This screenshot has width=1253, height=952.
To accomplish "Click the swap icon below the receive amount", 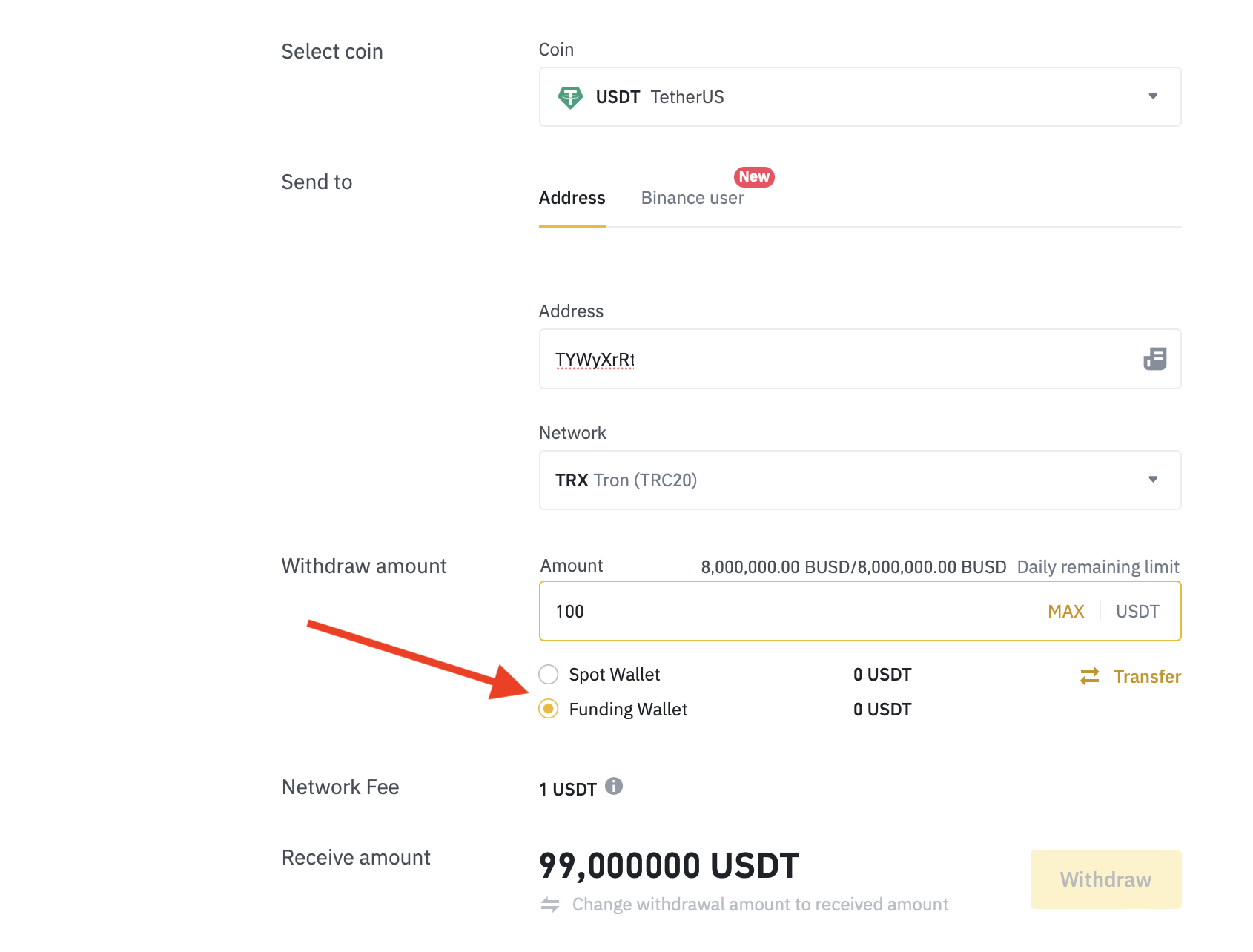I will pyautogui.click(x=549, y=904).
